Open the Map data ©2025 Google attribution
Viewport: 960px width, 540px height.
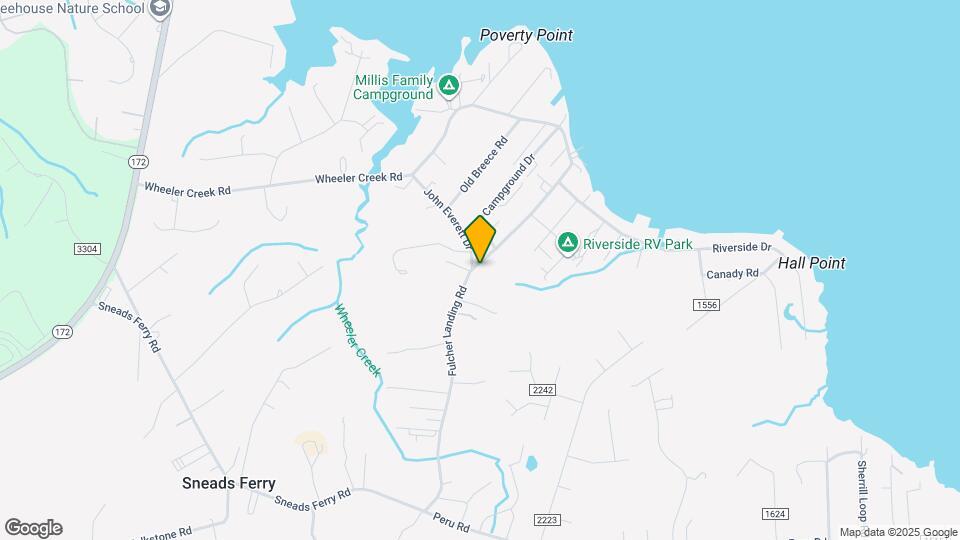pos(898,533)
